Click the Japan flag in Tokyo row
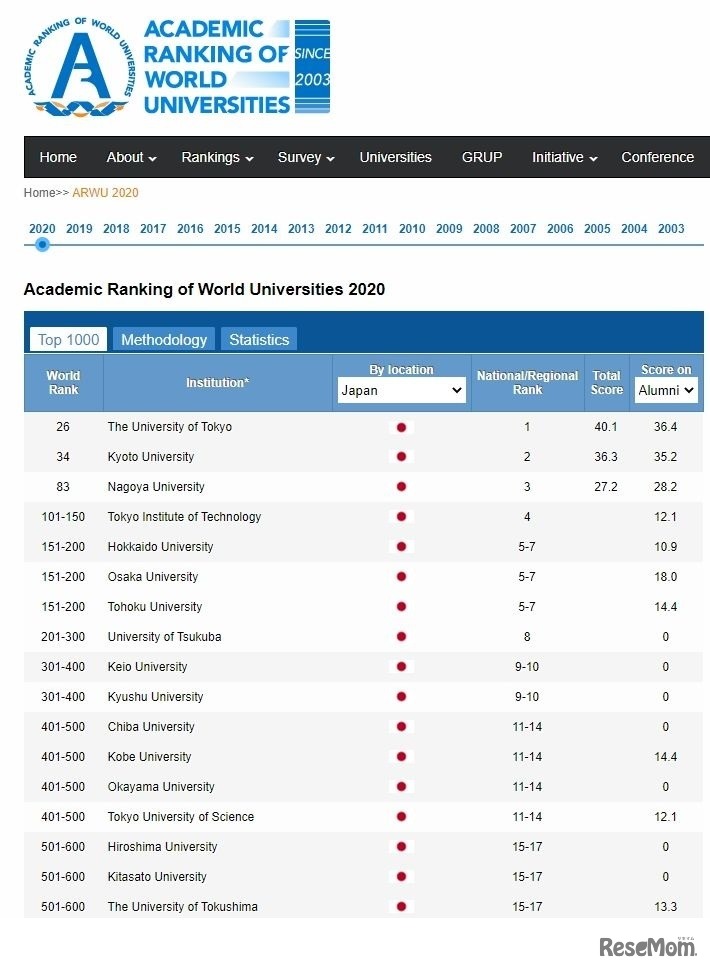This screenshot has height=970, width=710. coord(401,427)
